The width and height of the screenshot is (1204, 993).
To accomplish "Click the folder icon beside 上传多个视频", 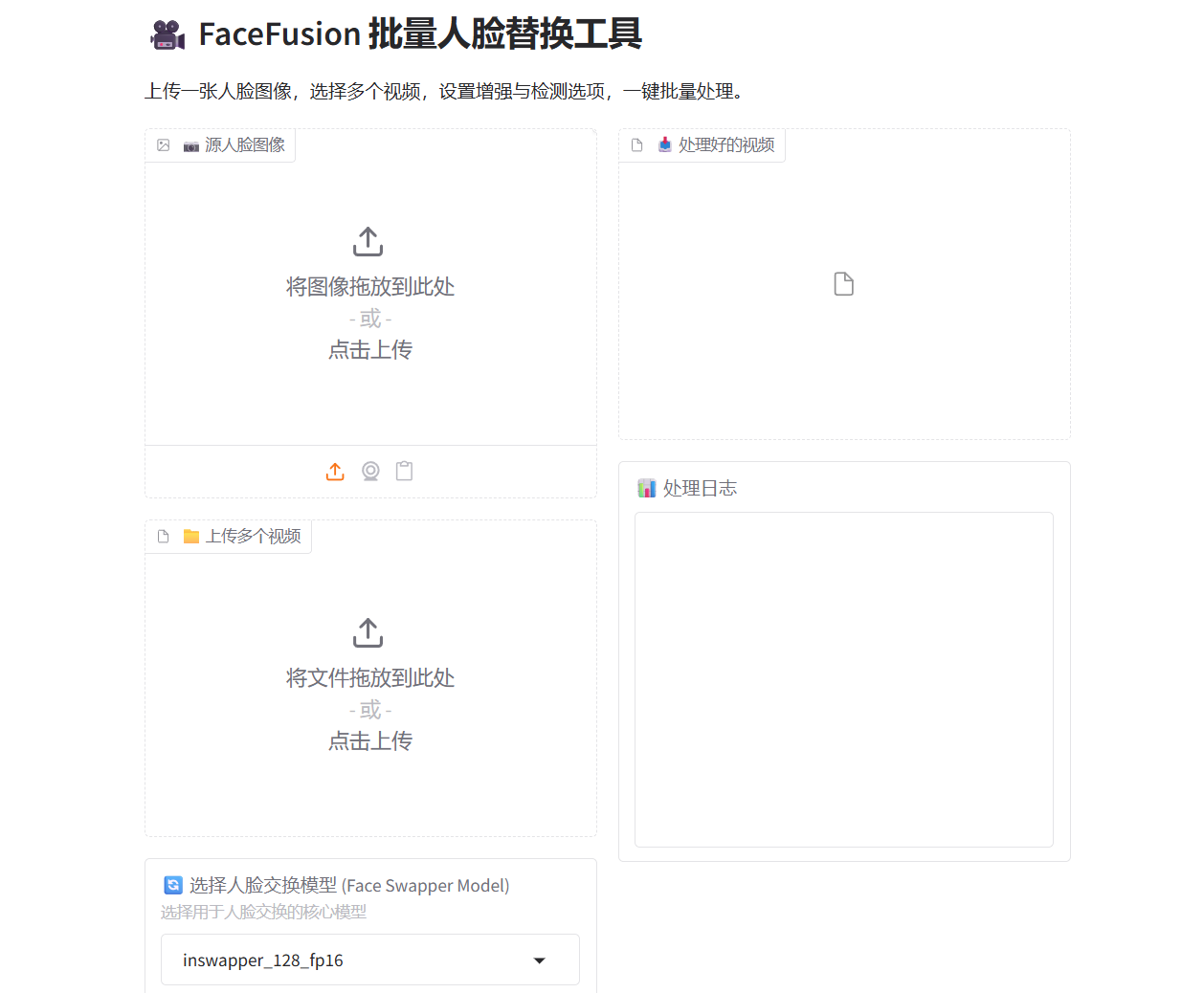I will pos(191,537).
